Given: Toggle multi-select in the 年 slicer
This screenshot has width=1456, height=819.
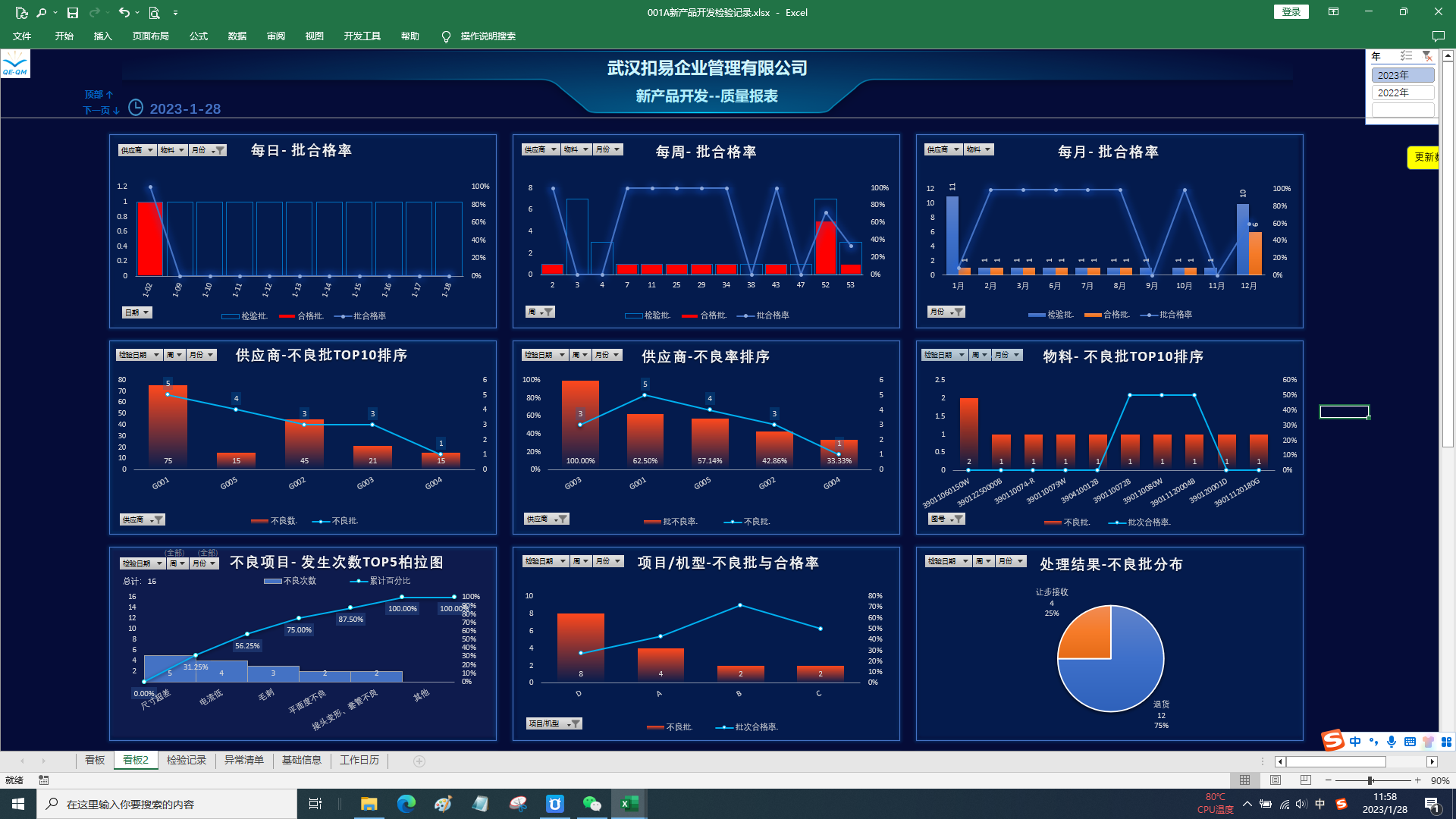Looking at the screenshot, I should pos(1406,56).
